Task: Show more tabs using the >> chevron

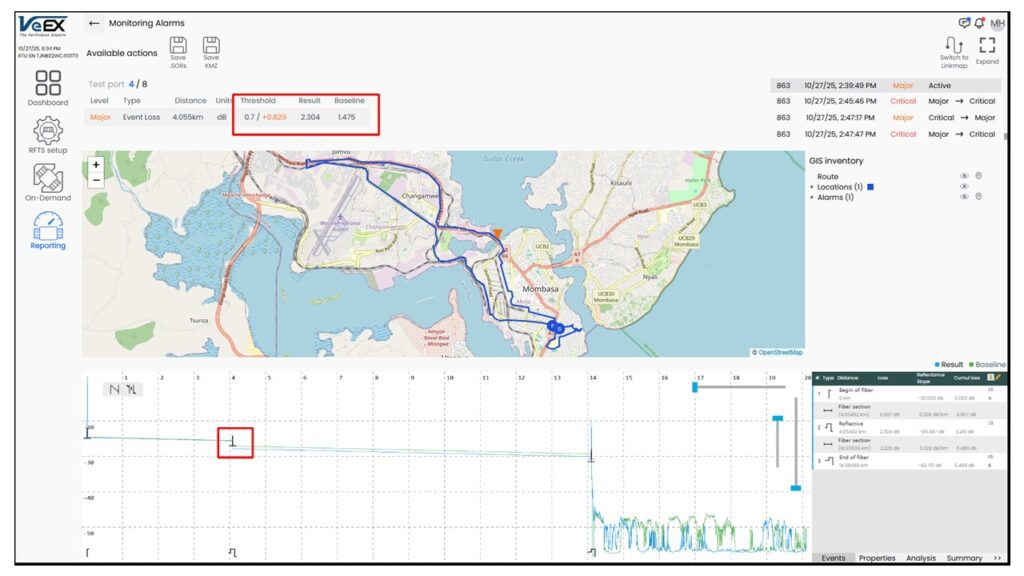Action: pyautogui.click(x=996, y=558)
